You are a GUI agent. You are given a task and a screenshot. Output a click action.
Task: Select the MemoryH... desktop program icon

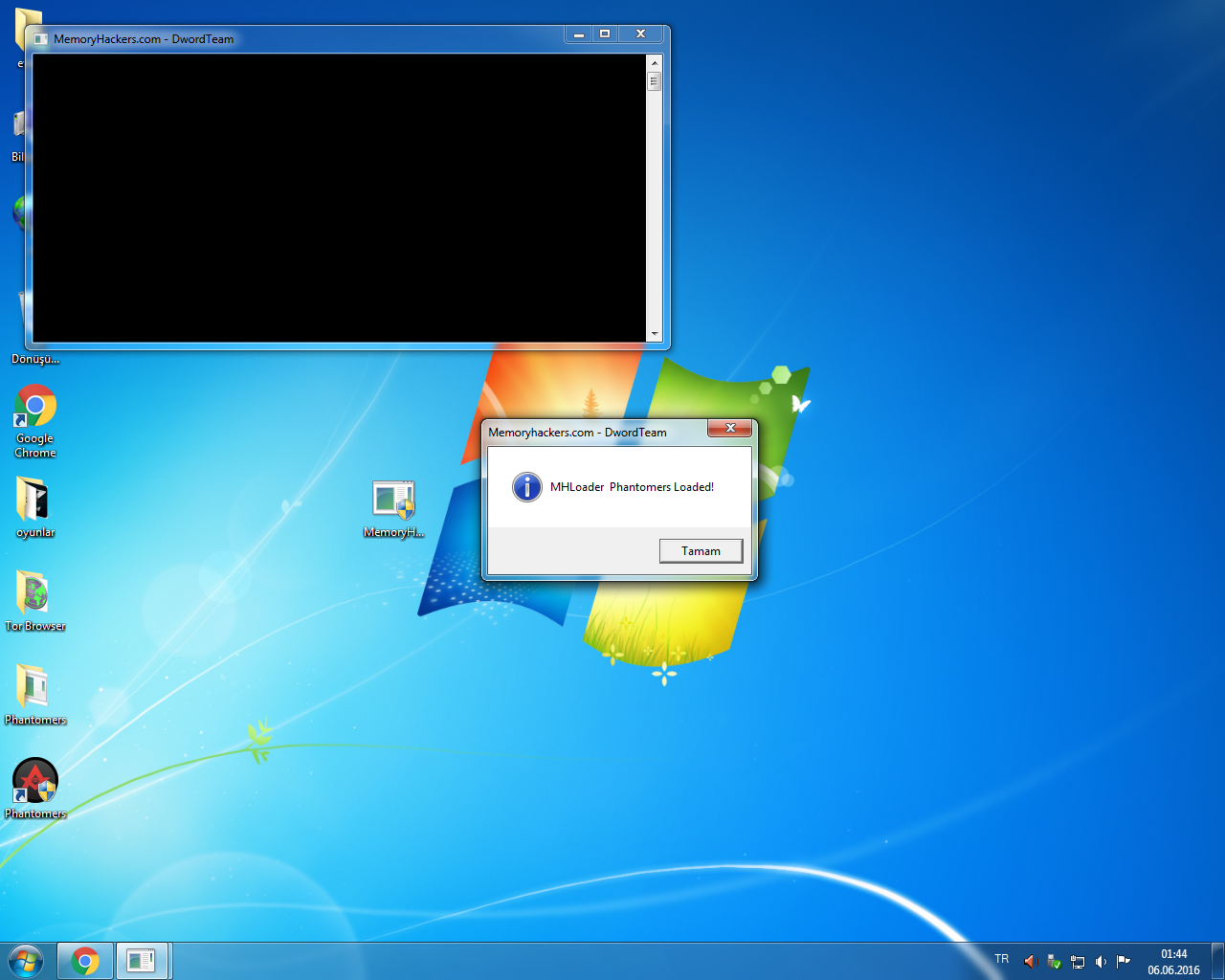point(393,500)
